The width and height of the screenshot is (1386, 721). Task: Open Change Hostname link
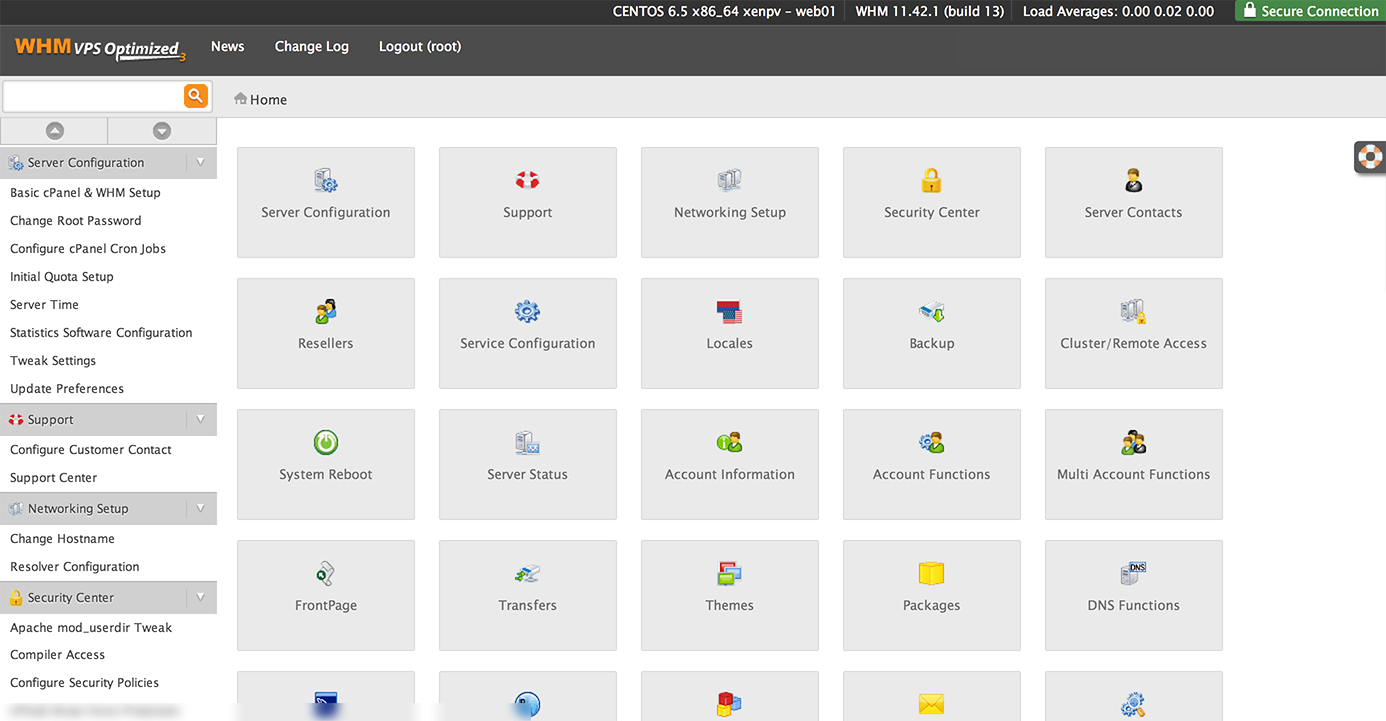[62, 538]
